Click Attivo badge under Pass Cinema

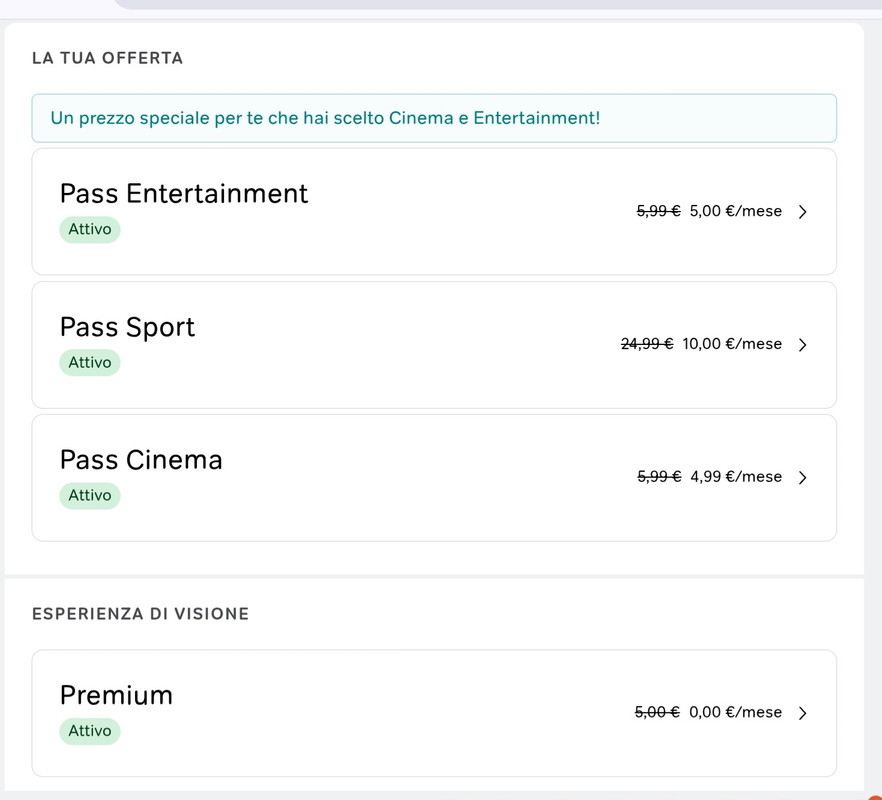[90, 496]
